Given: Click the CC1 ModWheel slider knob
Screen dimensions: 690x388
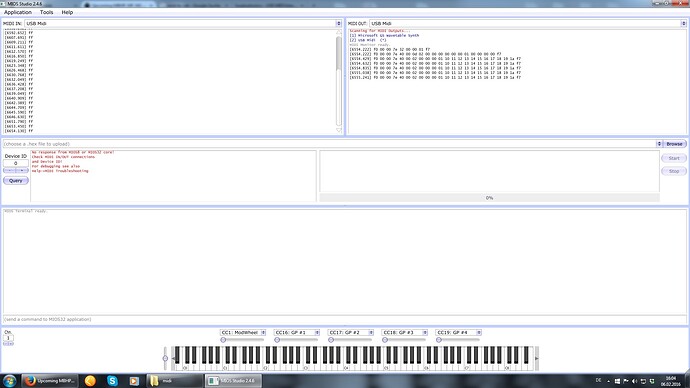Looking at the screenshot, I should tap(223, 340).
